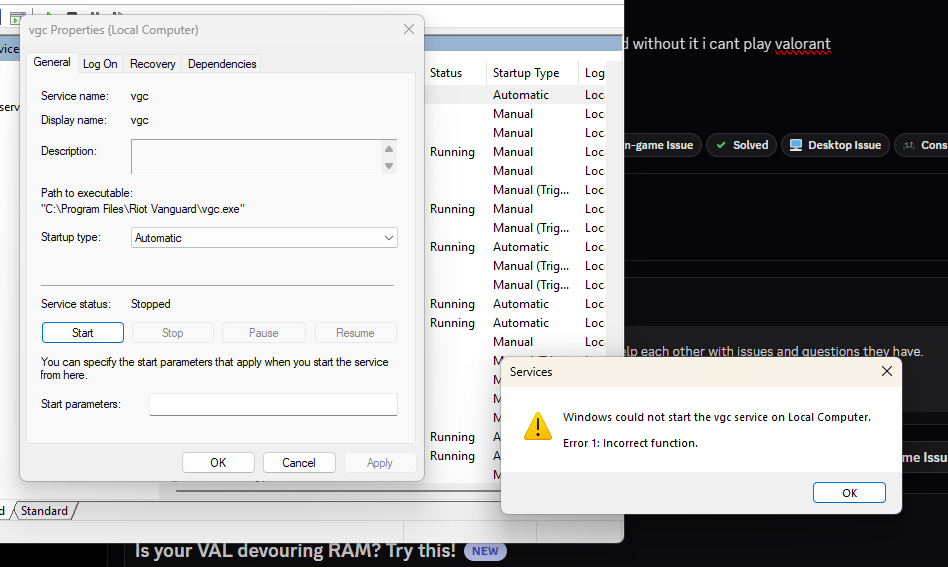948x567 pixels.
Task: Click OK in the vgc Properties dialog
Action: (x=218, y=462)
